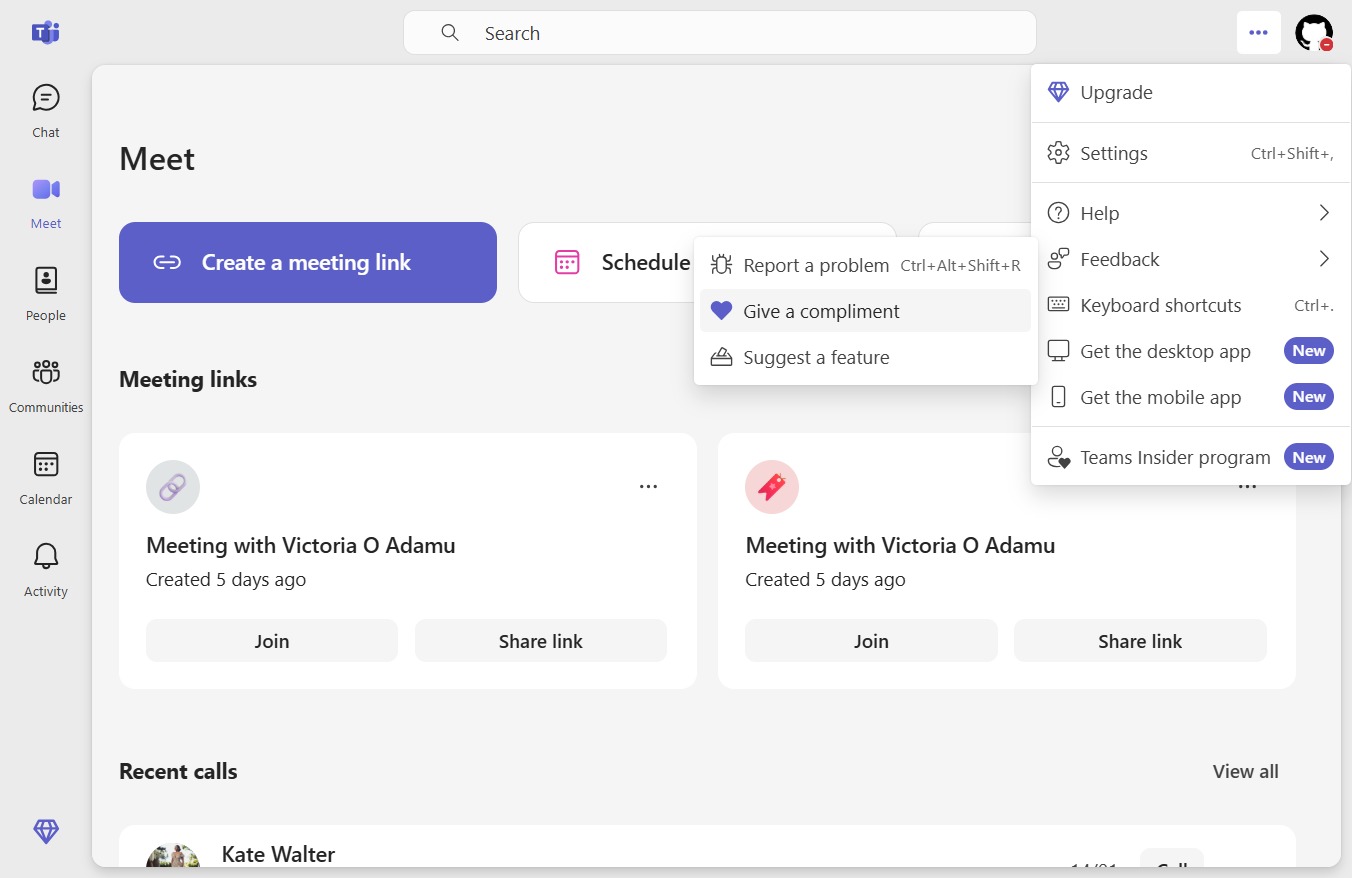
Task: Open more options for first meeting link card
Action: pos(648,487)
